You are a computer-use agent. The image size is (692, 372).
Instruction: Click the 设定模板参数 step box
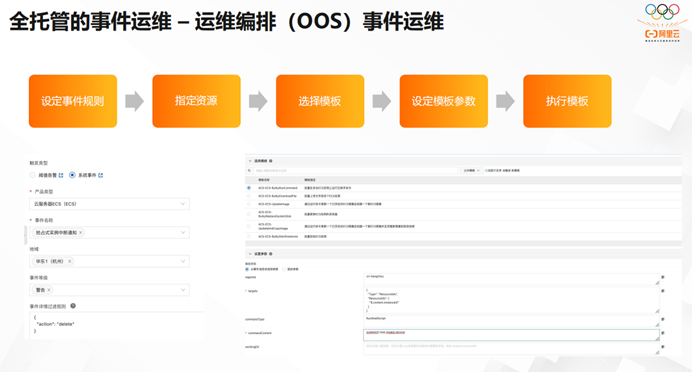point(444,101)
